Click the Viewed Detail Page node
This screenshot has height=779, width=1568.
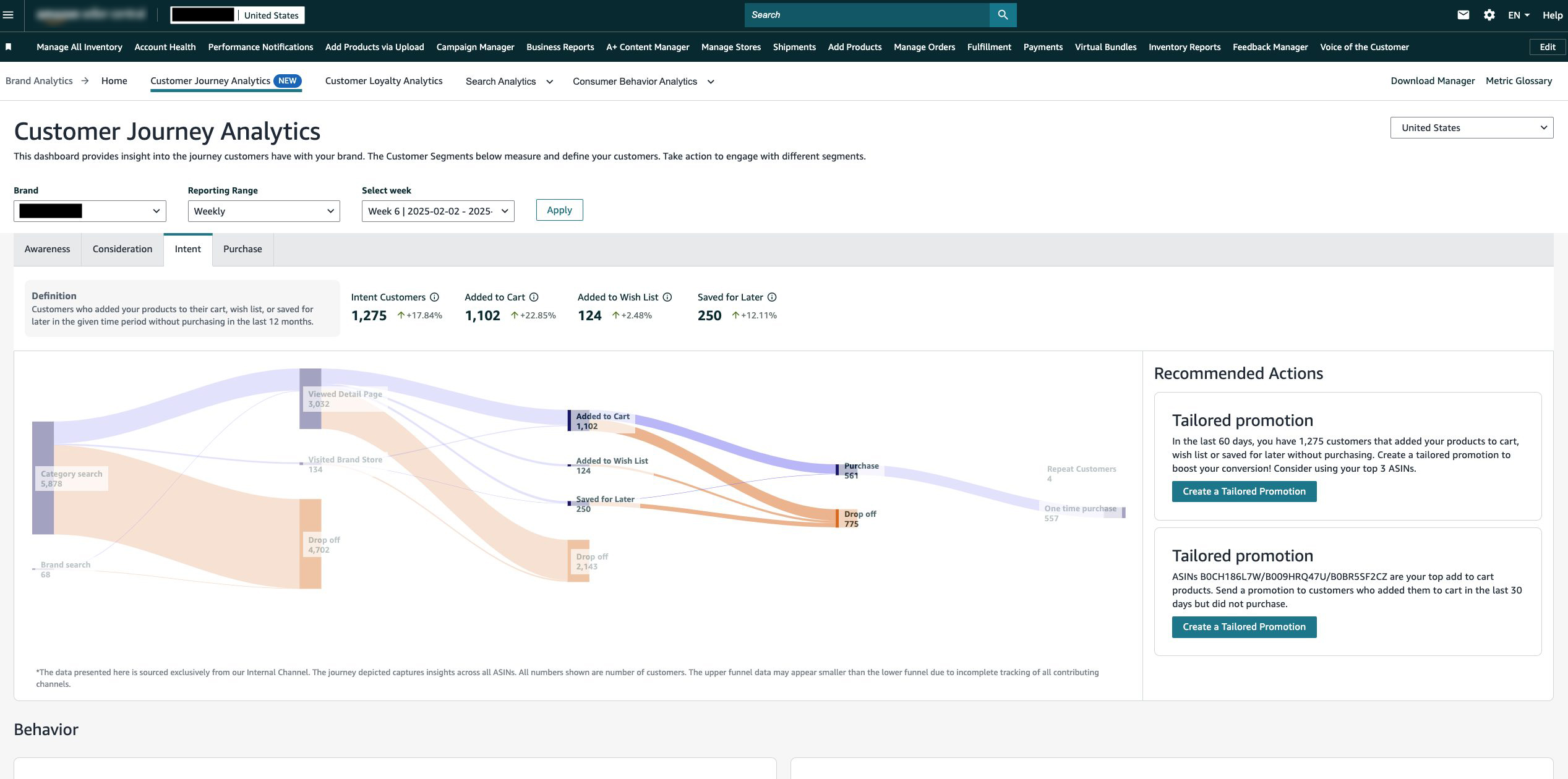pos(311,399)
